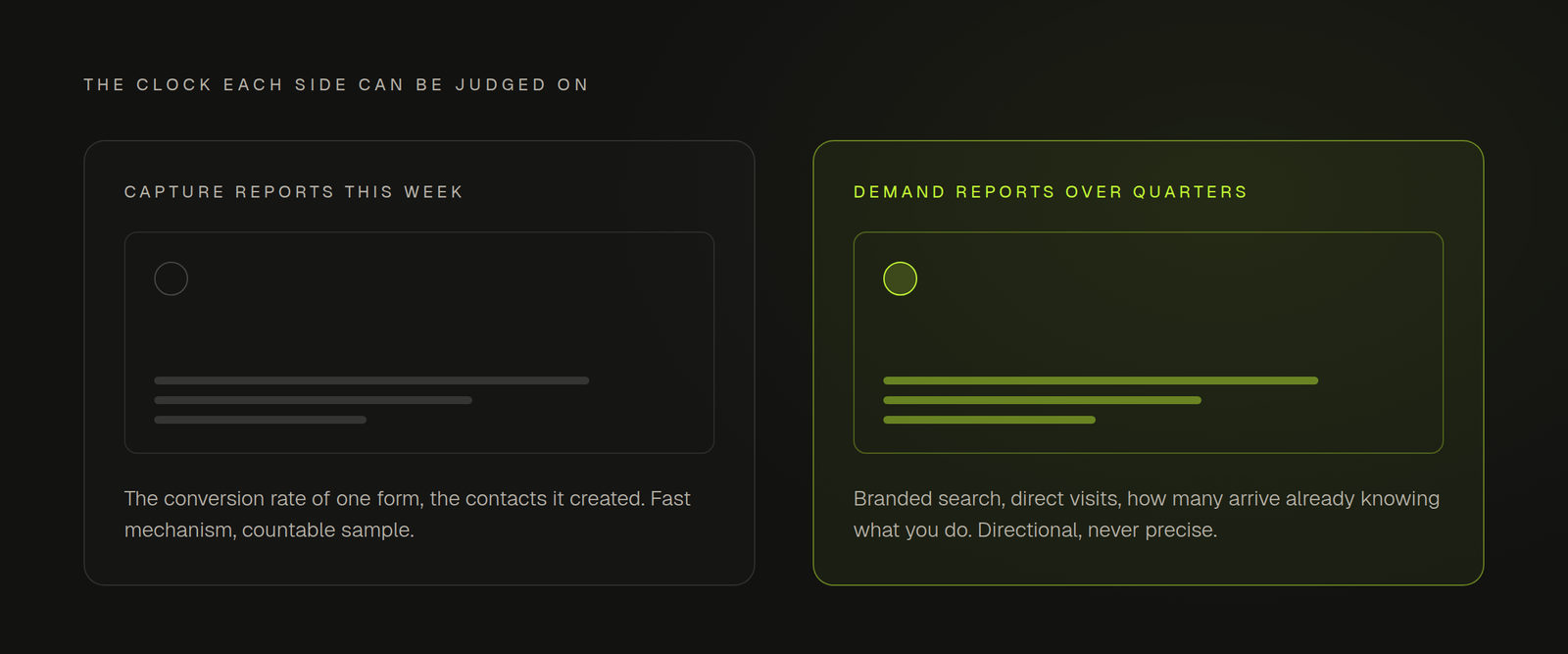Image resolution: width=1568 pixels, height=654 pixels.
Task: Click the text 'Branded search, direct visits'
Action: coord(987,499)
